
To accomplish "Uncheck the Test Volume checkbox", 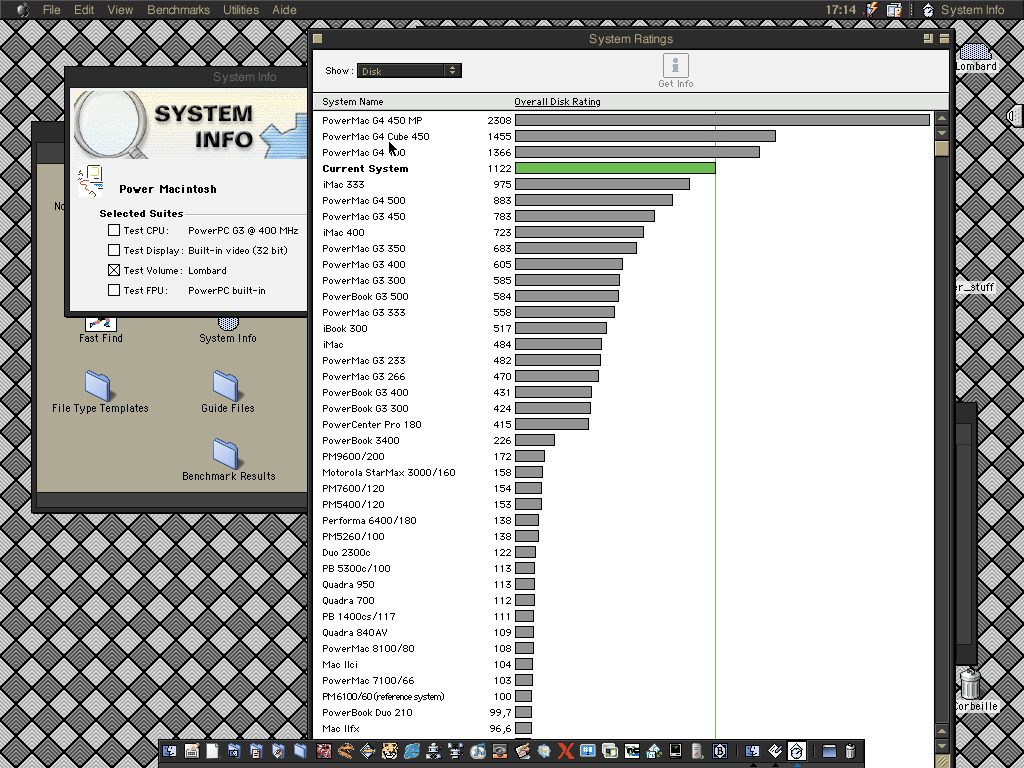I will pos(114,270).
